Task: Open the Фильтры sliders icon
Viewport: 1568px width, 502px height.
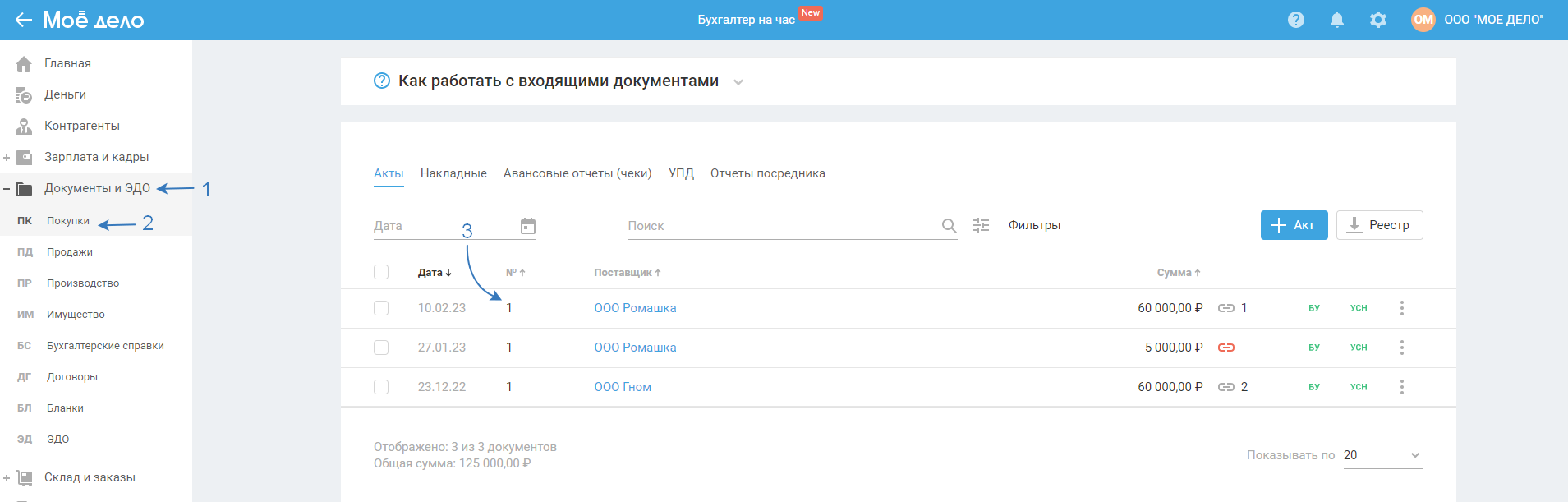Action: pos(981,225)
